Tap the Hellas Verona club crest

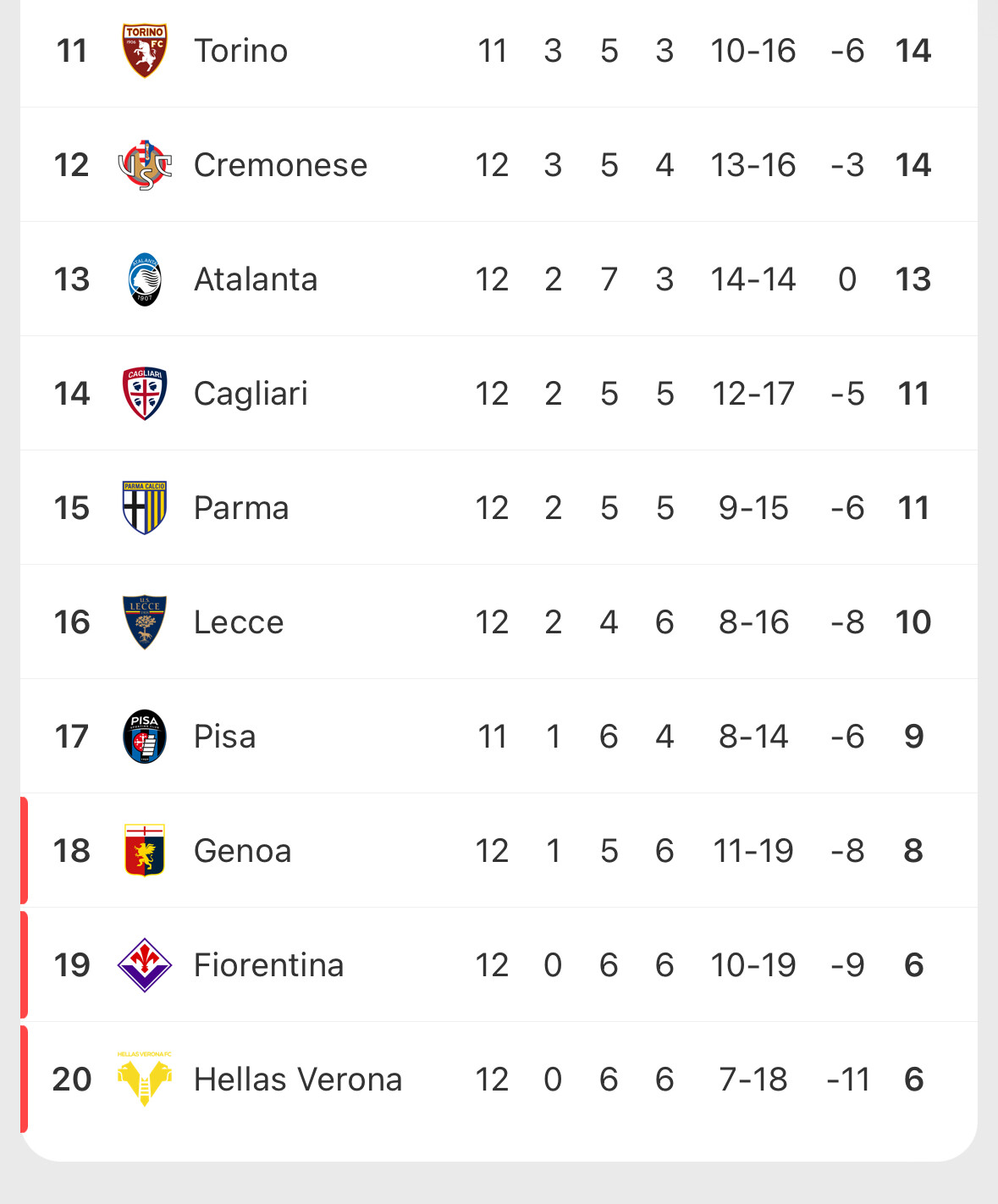point(145,1080)
